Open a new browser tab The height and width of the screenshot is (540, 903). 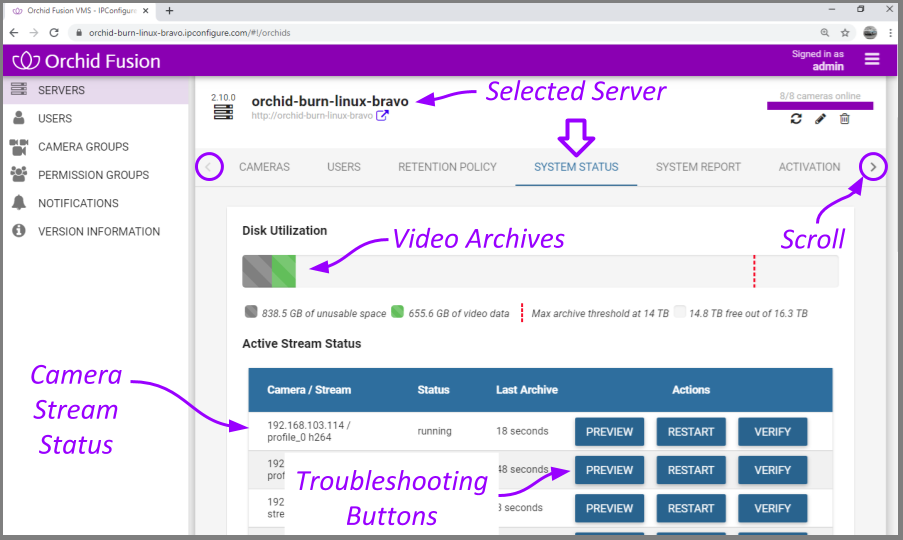169,10
